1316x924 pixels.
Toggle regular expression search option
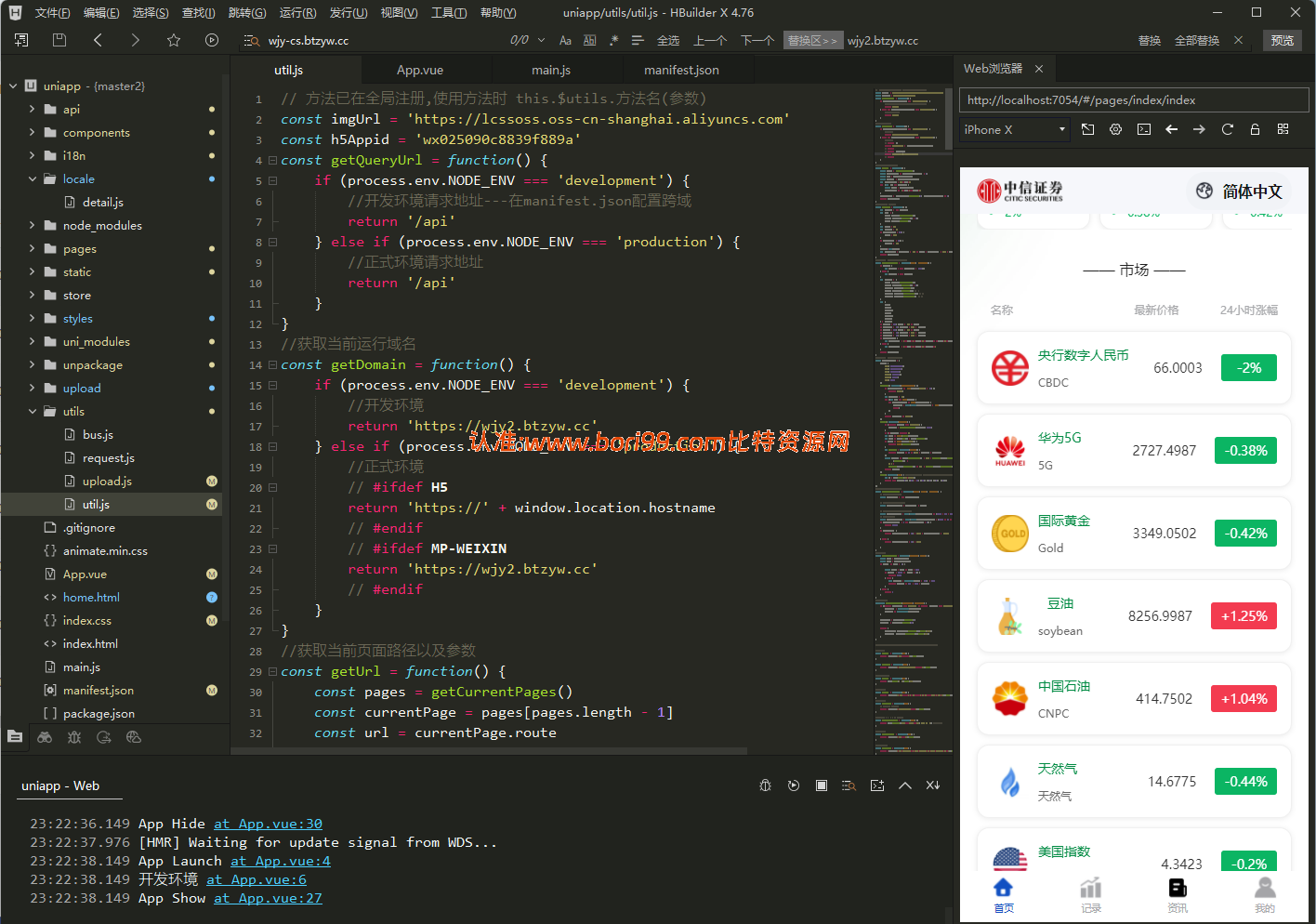pos(613,40)
